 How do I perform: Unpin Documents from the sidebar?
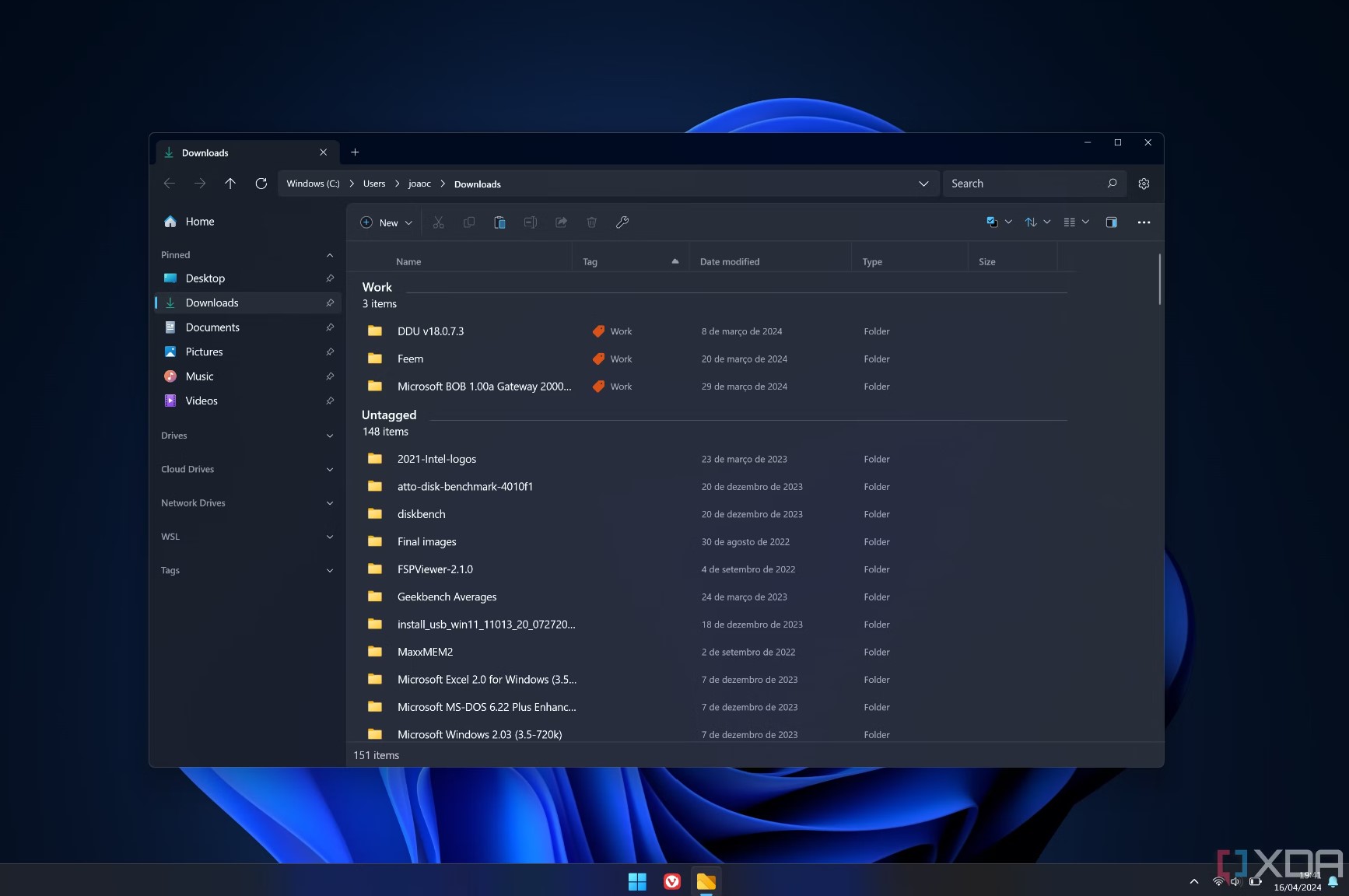[330, 327]
